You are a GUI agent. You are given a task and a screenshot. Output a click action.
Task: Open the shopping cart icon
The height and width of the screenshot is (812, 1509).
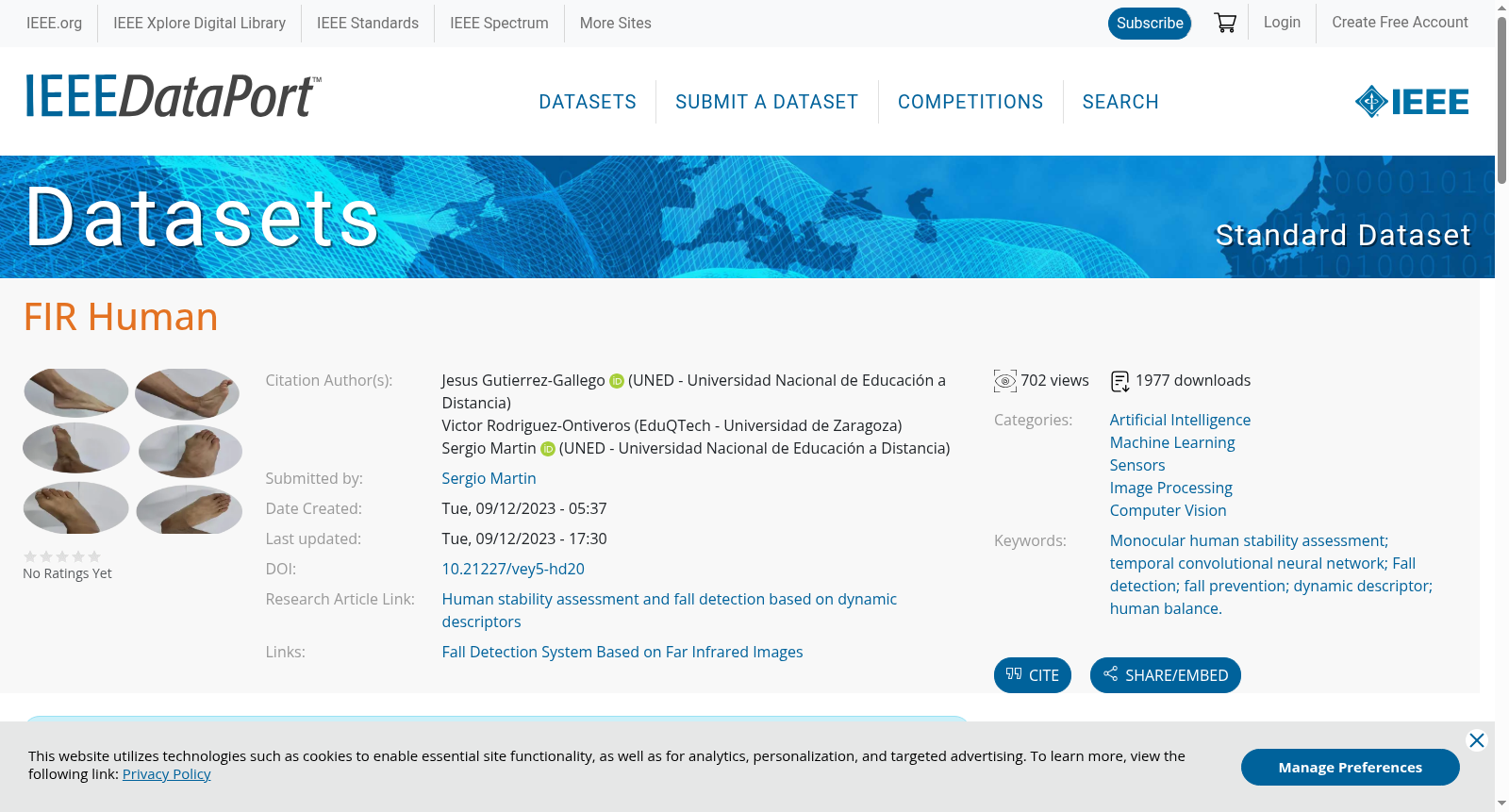point(1225,23)
